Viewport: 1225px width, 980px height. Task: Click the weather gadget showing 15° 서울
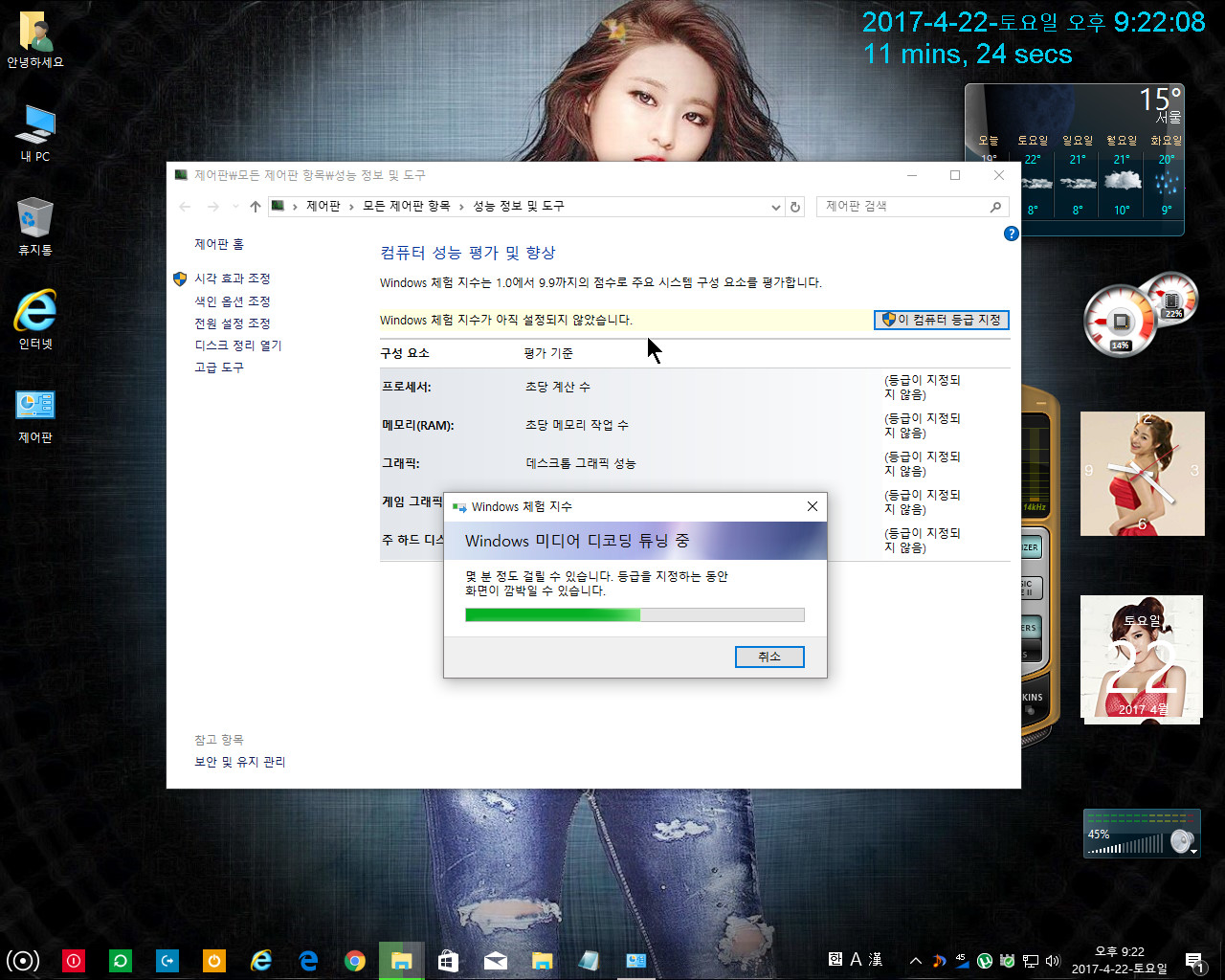click(1075, 159)
